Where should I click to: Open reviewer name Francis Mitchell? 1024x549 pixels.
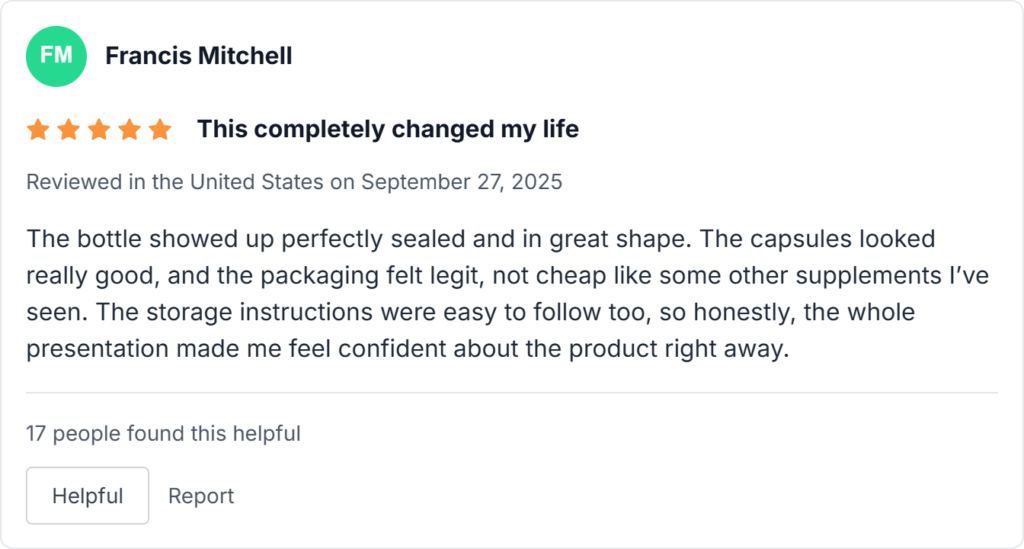pyautogui.click(x=199, y=56)
